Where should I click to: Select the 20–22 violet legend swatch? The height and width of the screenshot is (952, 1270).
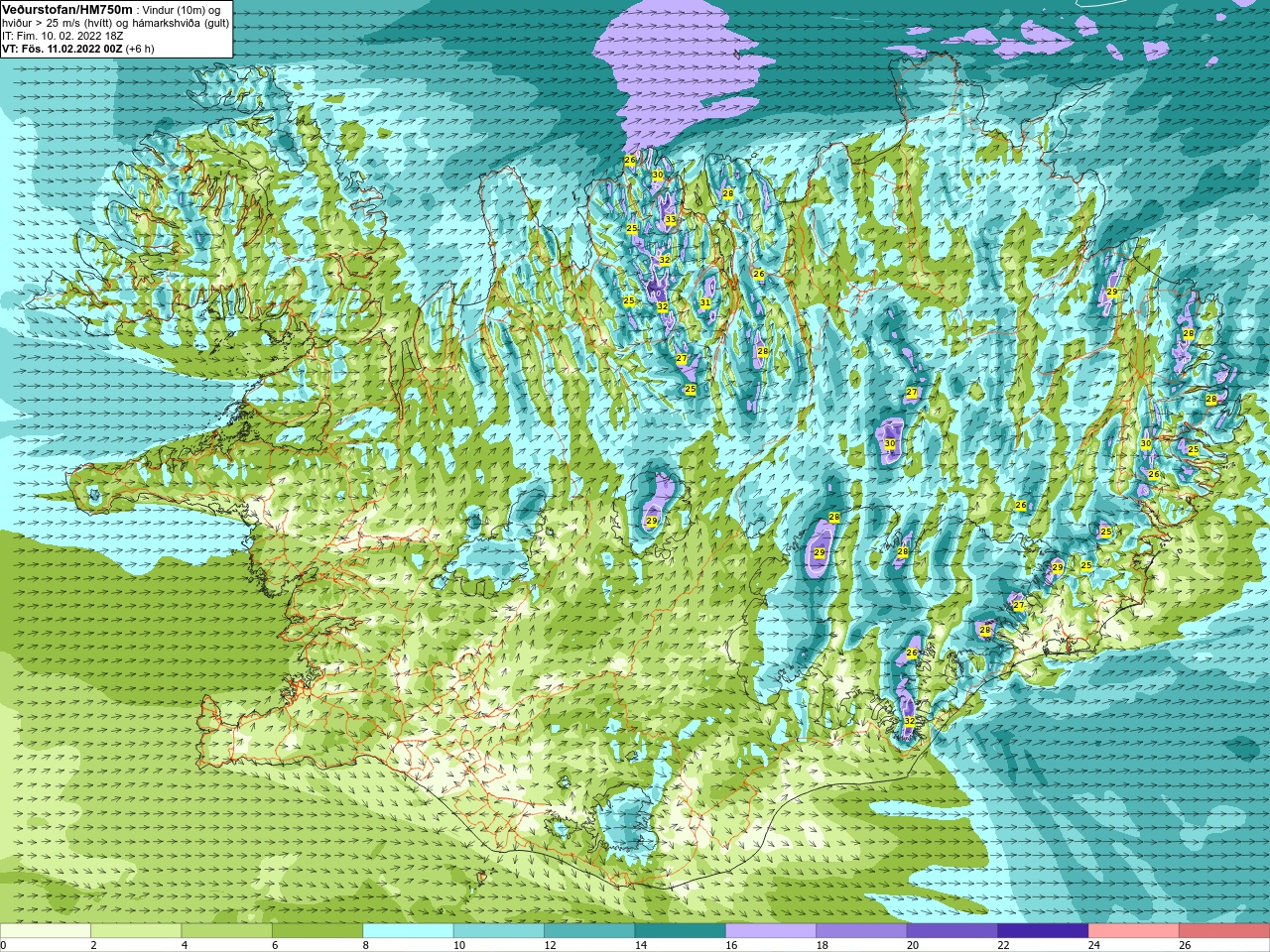click(x=952, y=931)
